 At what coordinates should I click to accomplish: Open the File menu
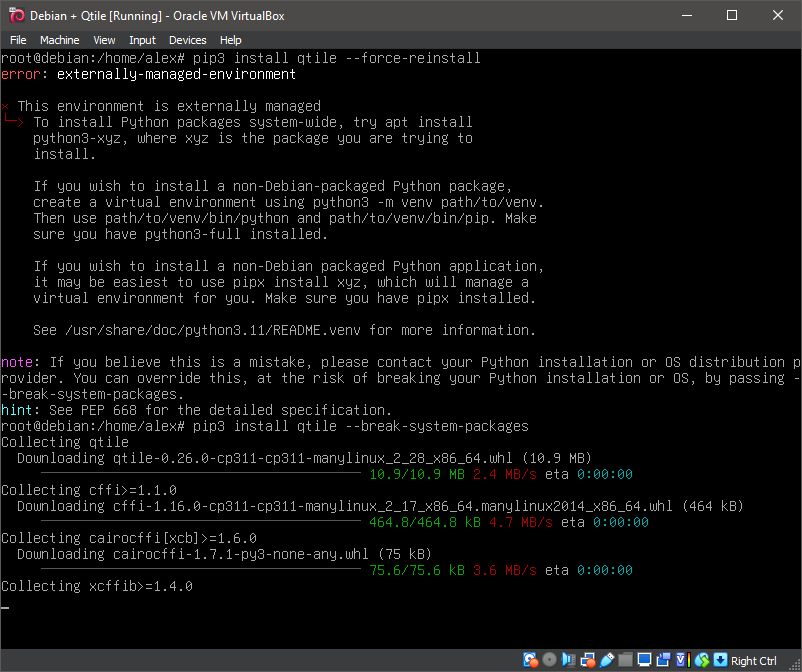click(x=18, y=39)
